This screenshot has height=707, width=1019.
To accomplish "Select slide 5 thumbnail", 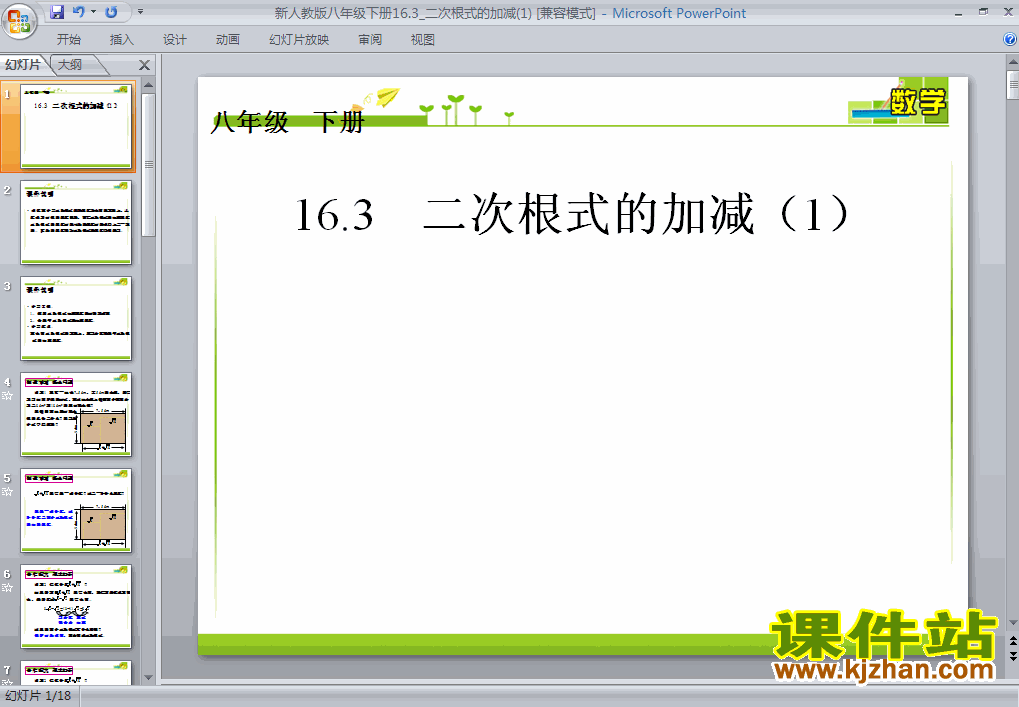I will pyautogui.click(x=76, y=511).
